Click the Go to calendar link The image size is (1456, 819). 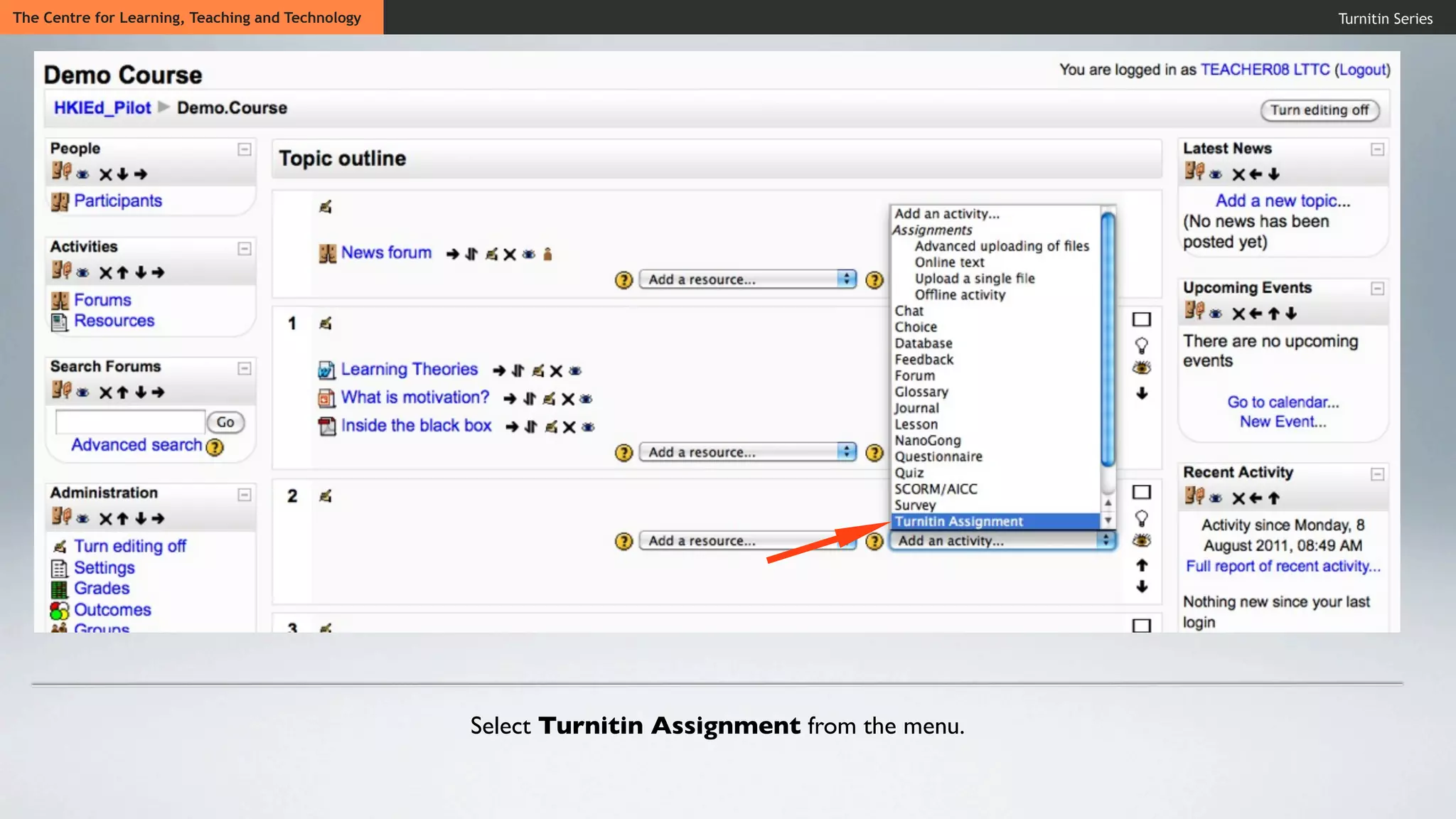(x=1283, y=402)
